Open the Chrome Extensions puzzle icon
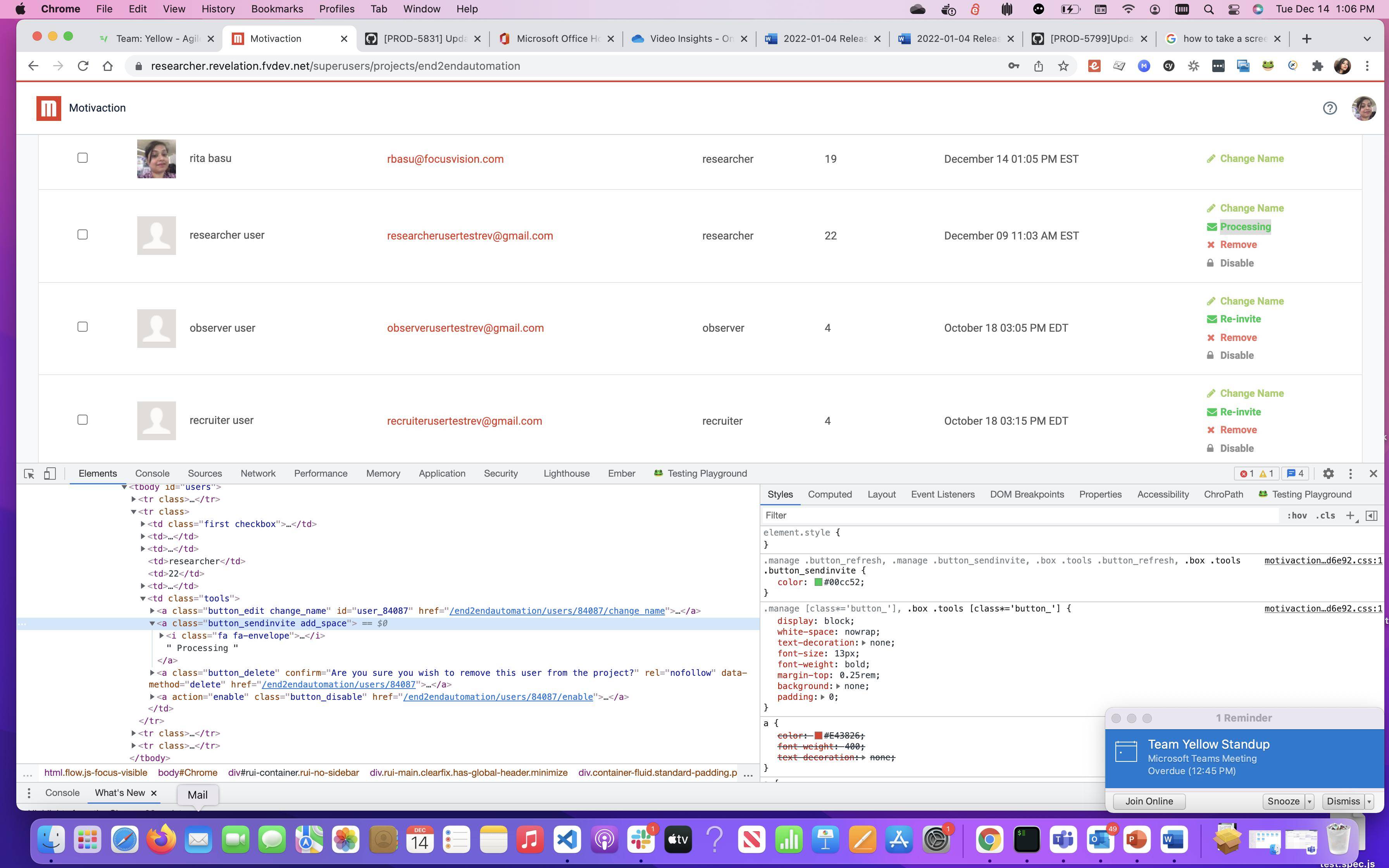The image size is (1389, 868). click(x=1317, y=66)
